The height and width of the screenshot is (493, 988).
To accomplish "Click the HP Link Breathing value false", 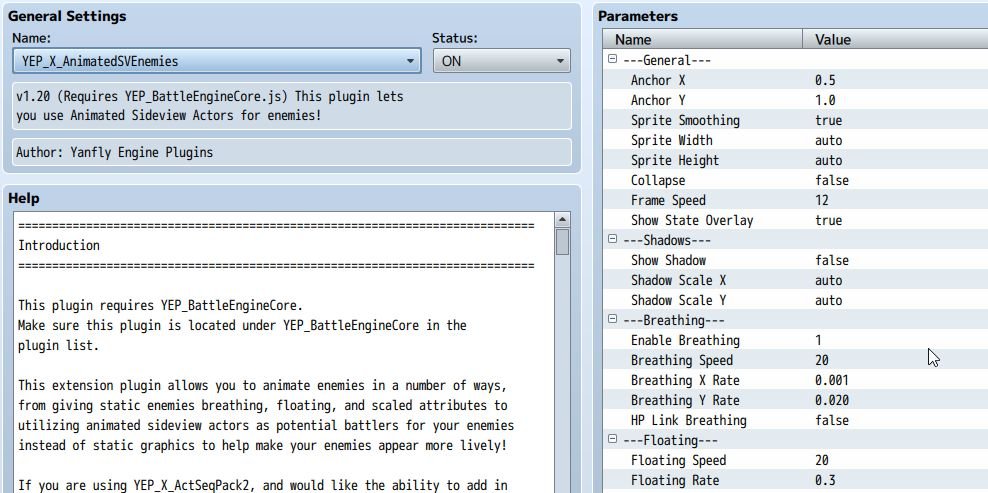I will click(x=832, y=420).
